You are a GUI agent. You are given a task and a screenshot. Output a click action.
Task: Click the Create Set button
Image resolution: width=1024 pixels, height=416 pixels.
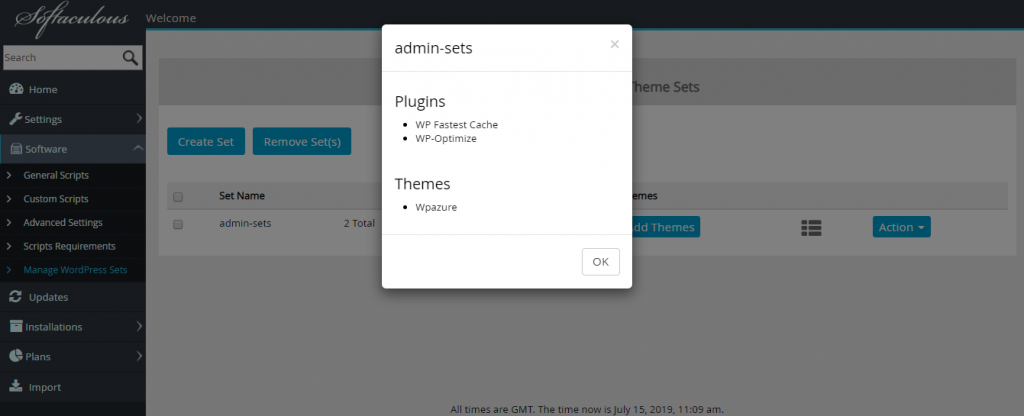(x=206, y=142)
